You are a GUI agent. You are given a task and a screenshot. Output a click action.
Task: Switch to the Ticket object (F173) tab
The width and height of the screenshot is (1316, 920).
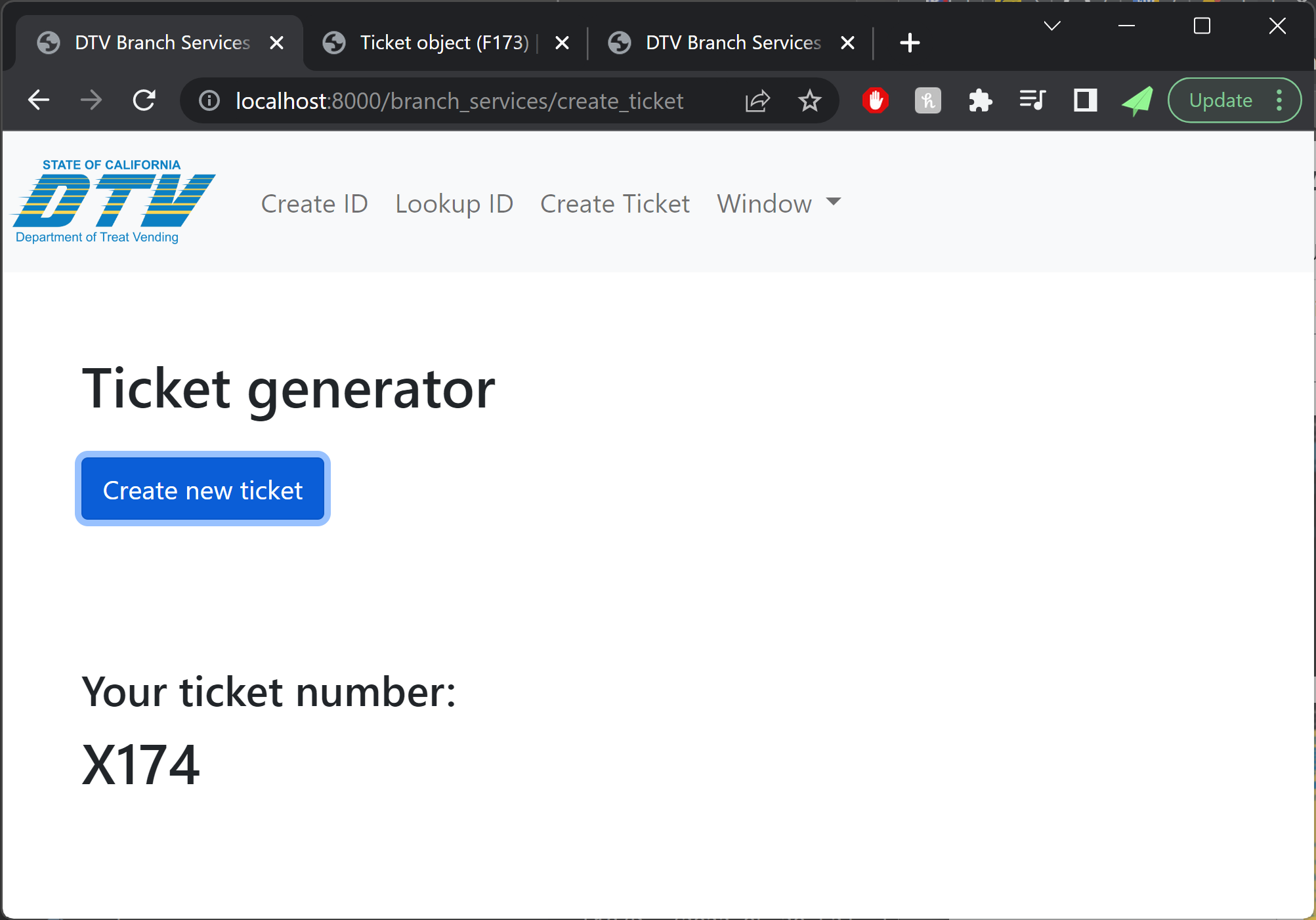444,43
